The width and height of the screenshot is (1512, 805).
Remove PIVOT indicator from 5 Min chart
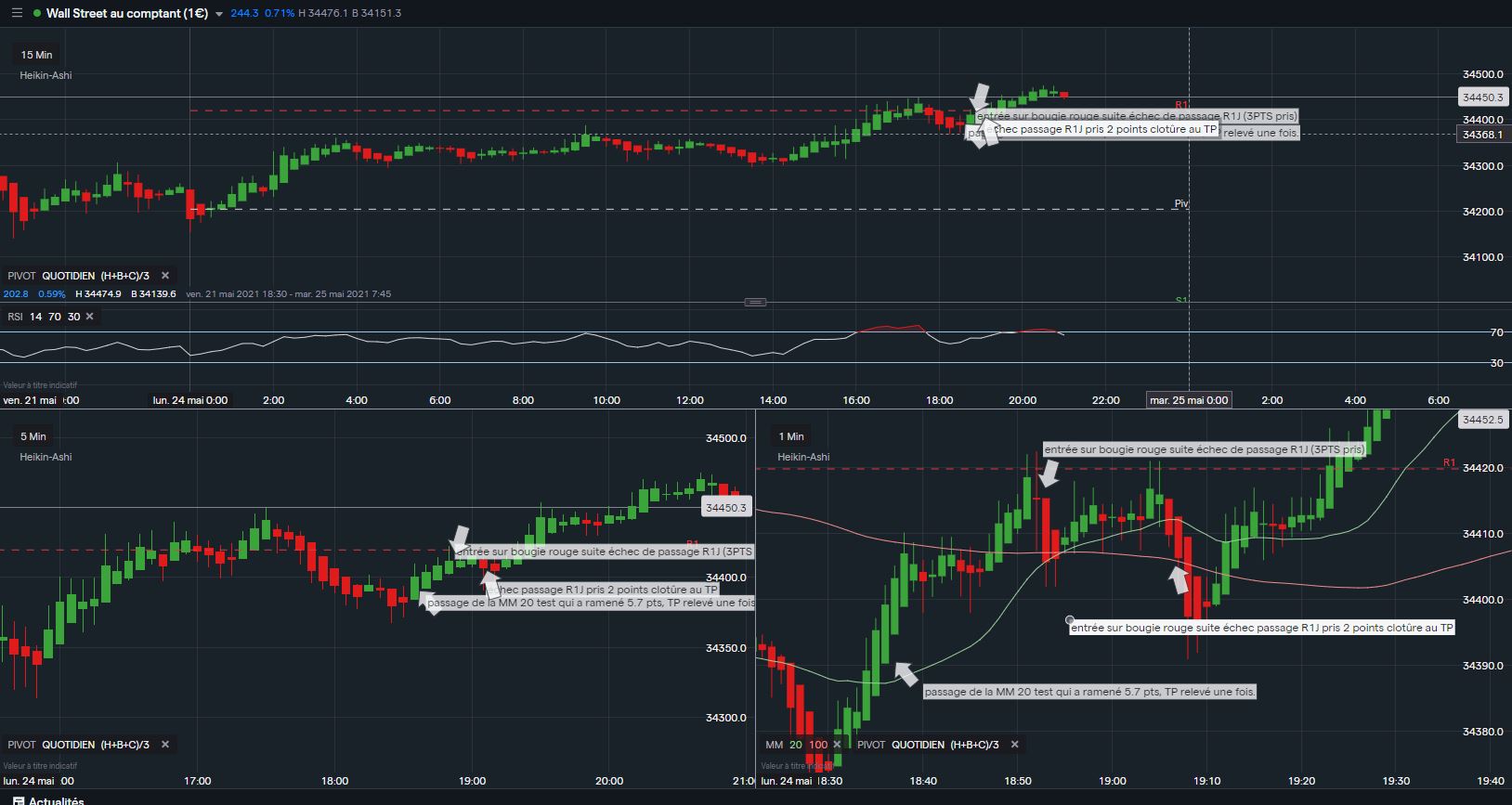[x=165, y=745]
